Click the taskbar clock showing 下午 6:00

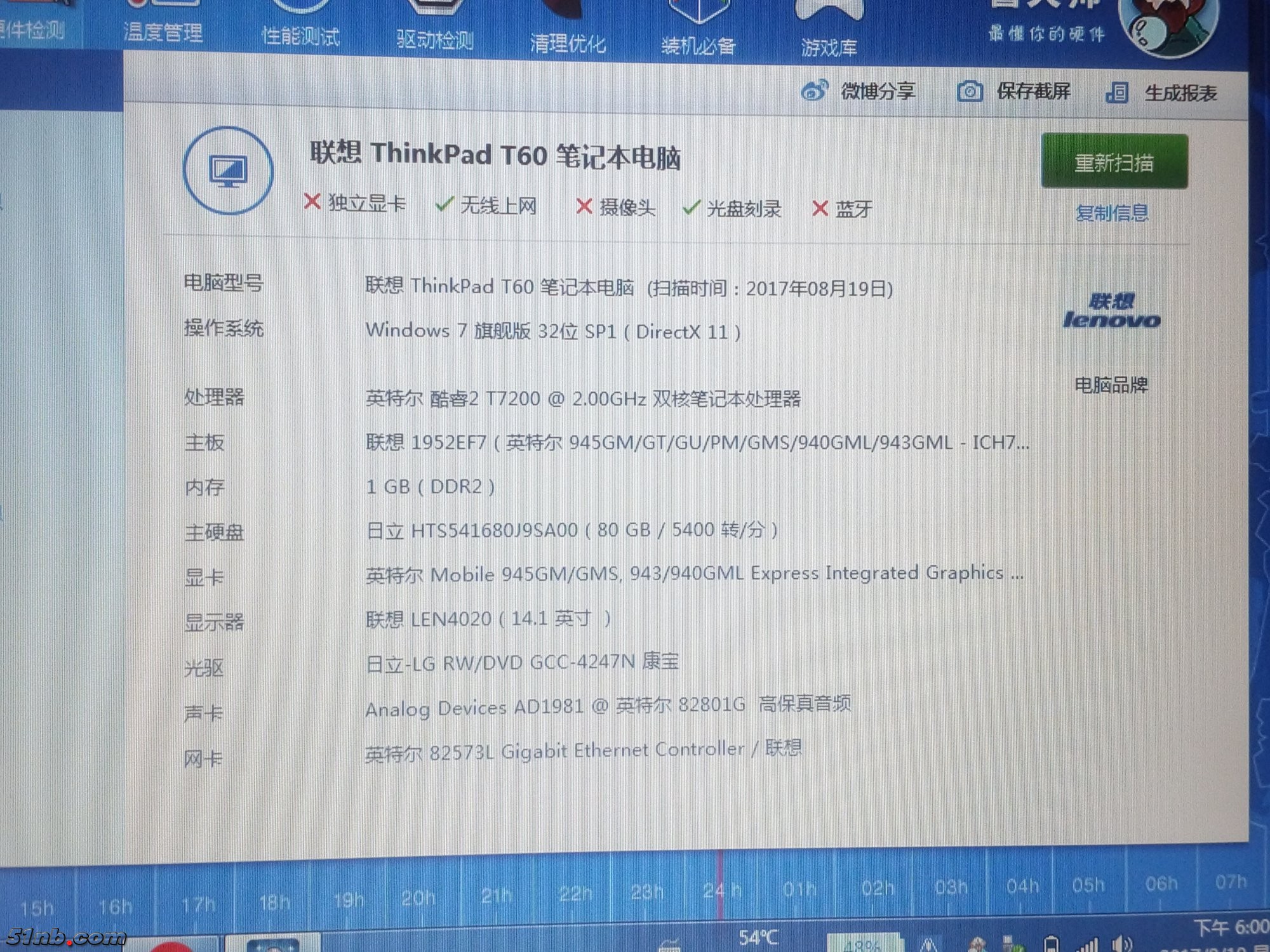pyautogui.click(x=1231, y=928)
